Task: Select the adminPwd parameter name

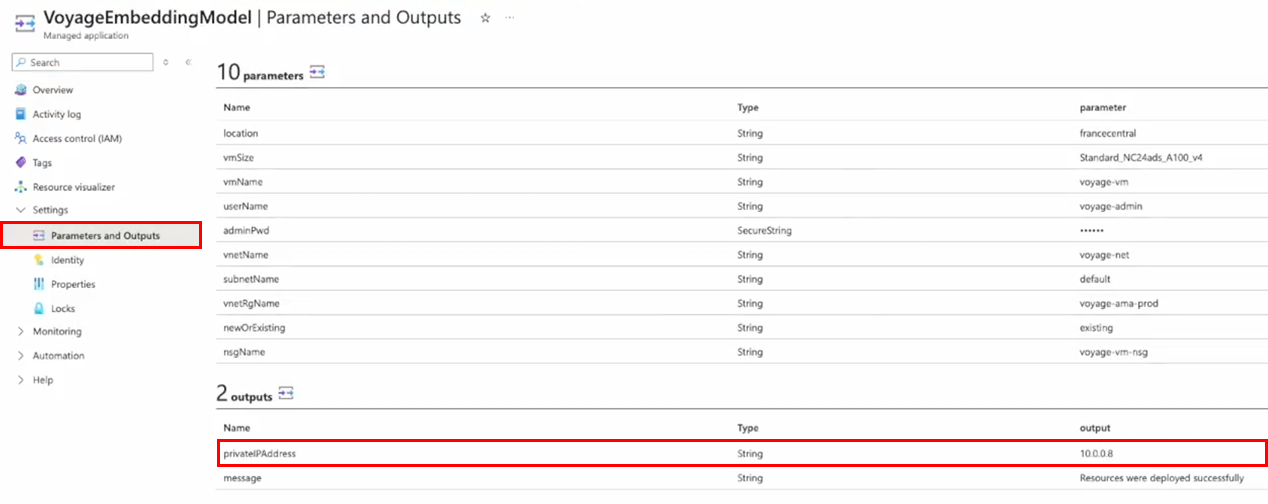Action: [246, 230]
